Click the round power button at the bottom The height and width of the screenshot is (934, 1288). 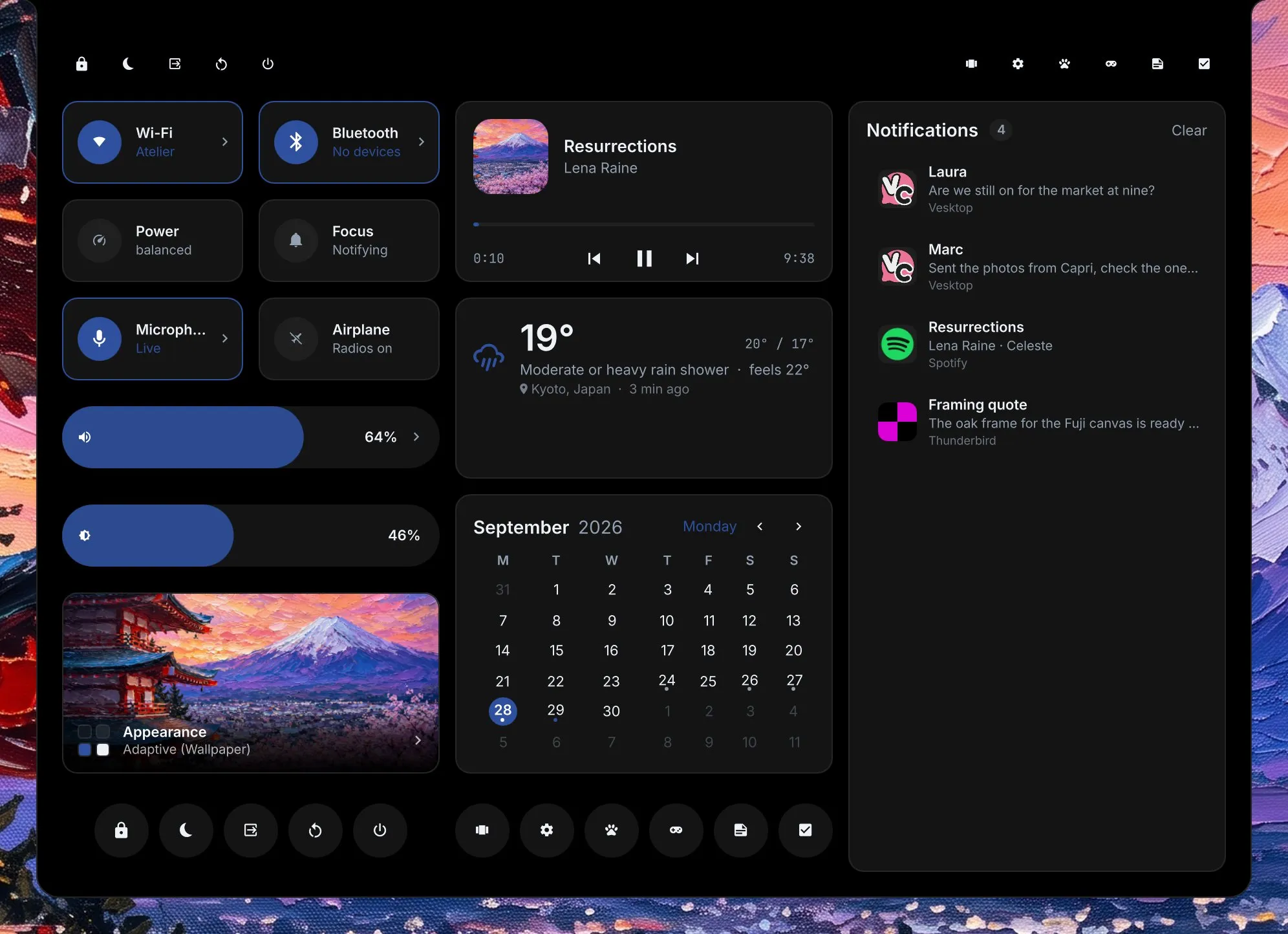click(x=380, y=831)
